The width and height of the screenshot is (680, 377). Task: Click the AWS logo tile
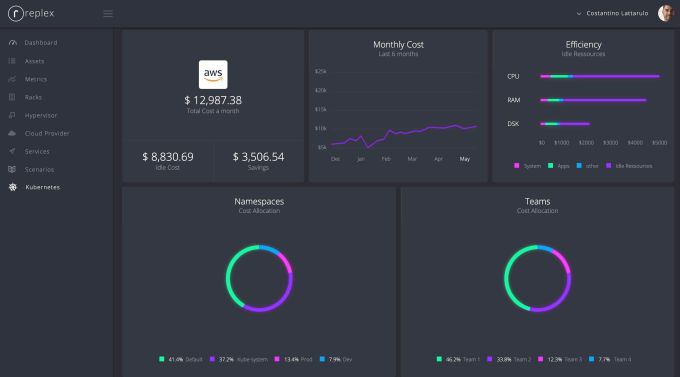click(x=213, y=74)
